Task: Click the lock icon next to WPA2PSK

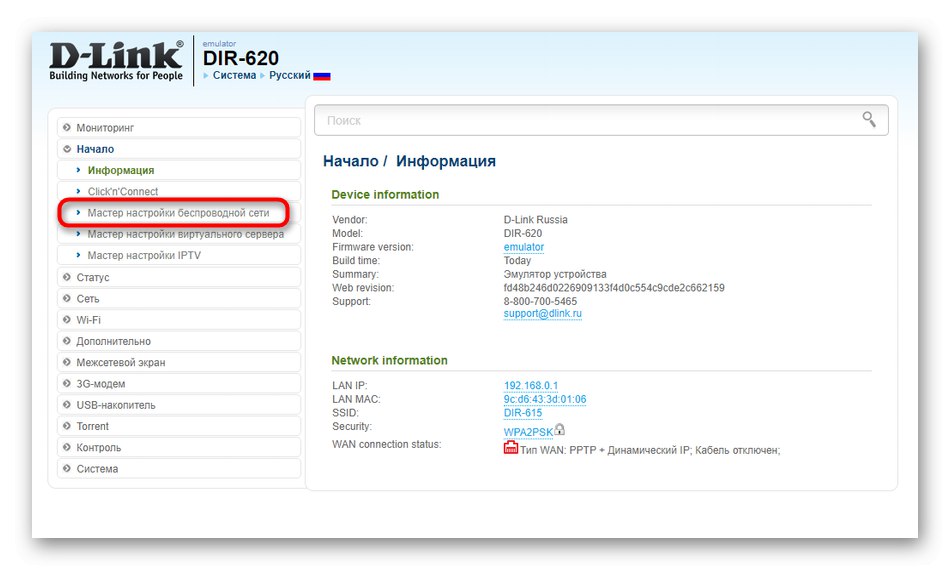Action: [560, 429]
